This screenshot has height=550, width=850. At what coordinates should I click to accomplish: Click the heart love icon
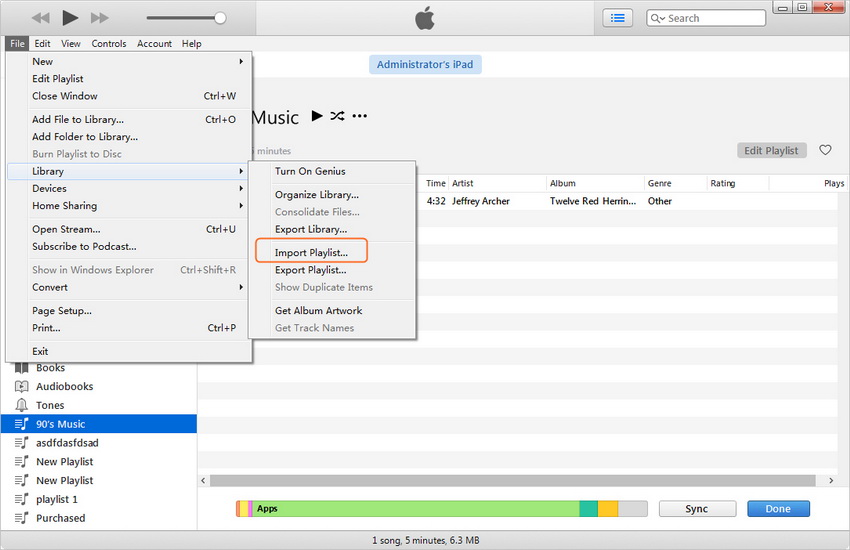point(825,150)
